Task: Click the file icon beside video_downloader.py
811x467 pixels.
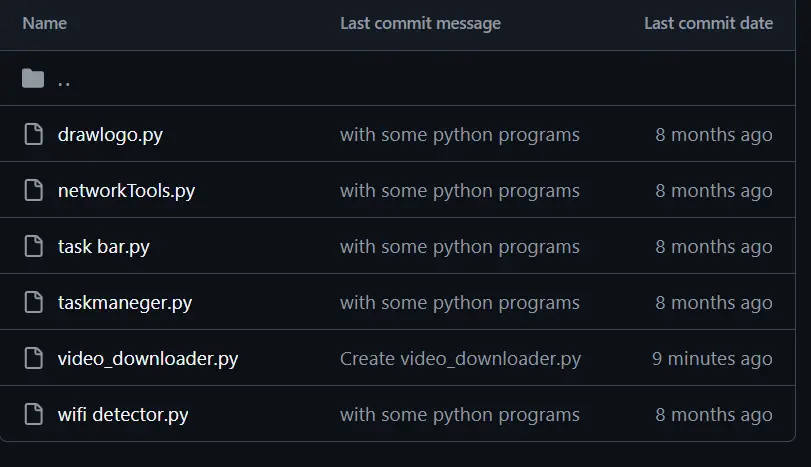Action: tap(33, 358)
